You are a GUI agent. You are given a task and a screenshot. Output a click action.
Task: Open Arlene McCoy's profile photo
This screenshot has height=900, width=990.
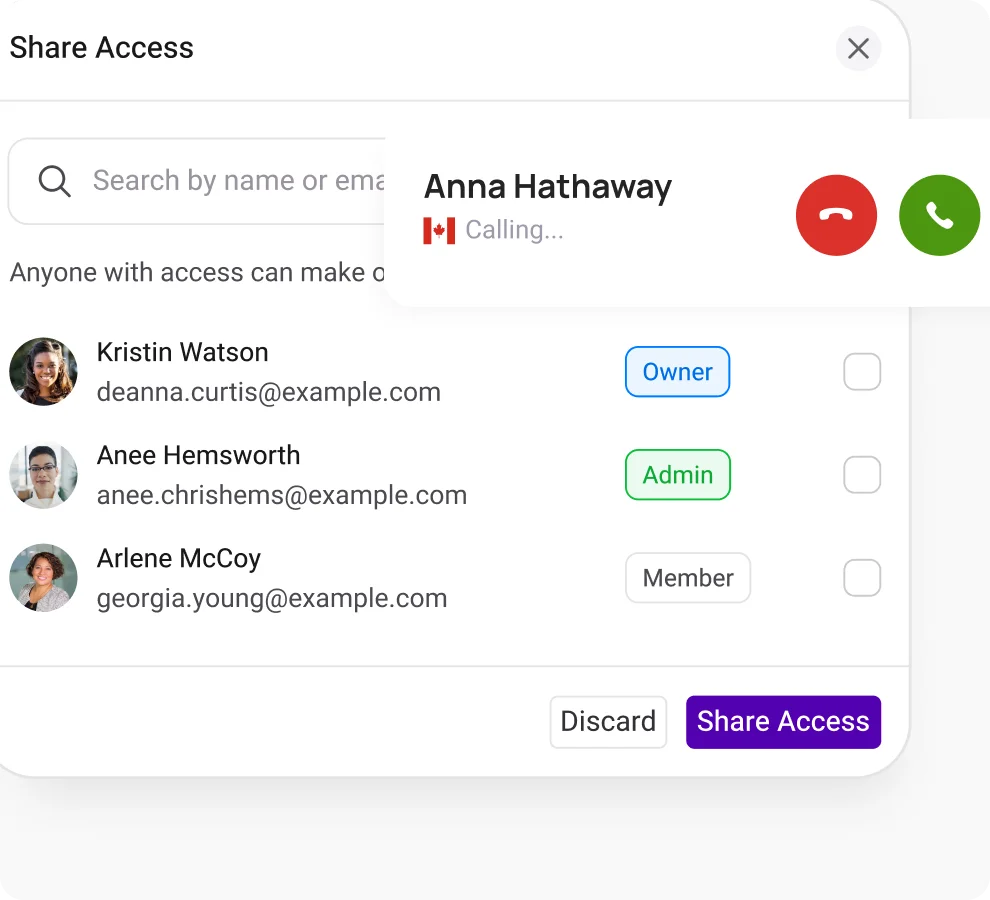click(44, 578)
